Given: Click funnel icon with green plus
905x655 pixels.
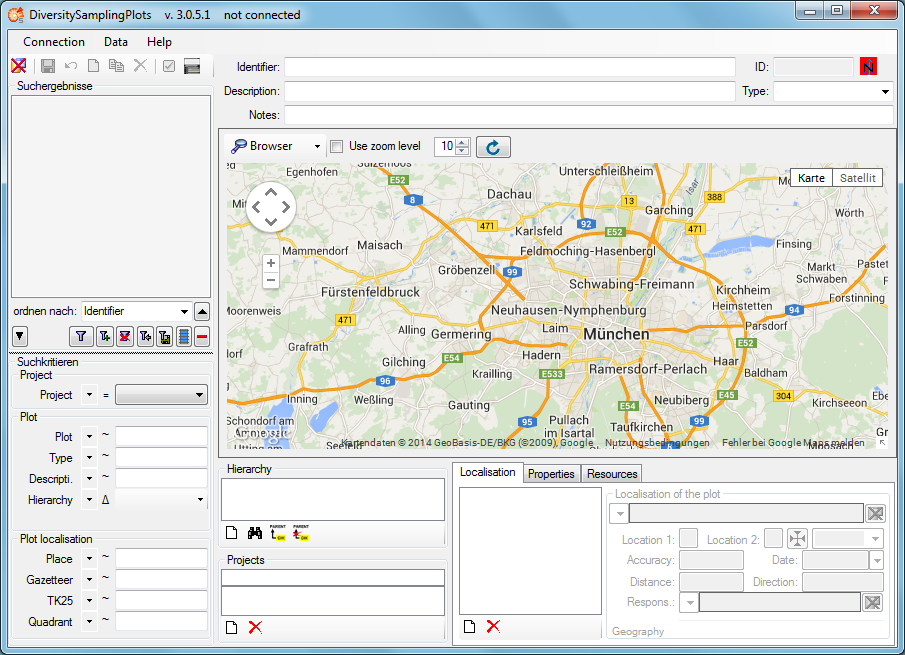Looking at the screenshot, I should [x=104, y=336].
